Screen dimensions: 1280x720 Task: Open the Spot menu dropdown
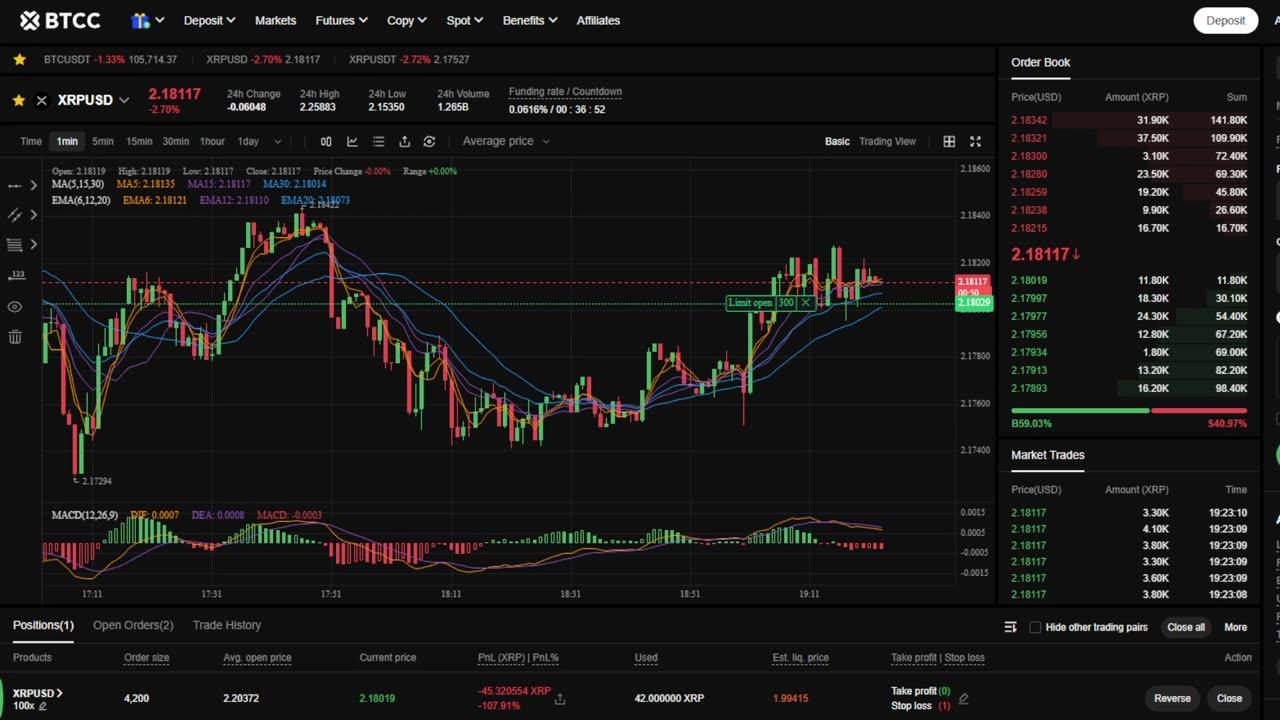click(465, 20)
